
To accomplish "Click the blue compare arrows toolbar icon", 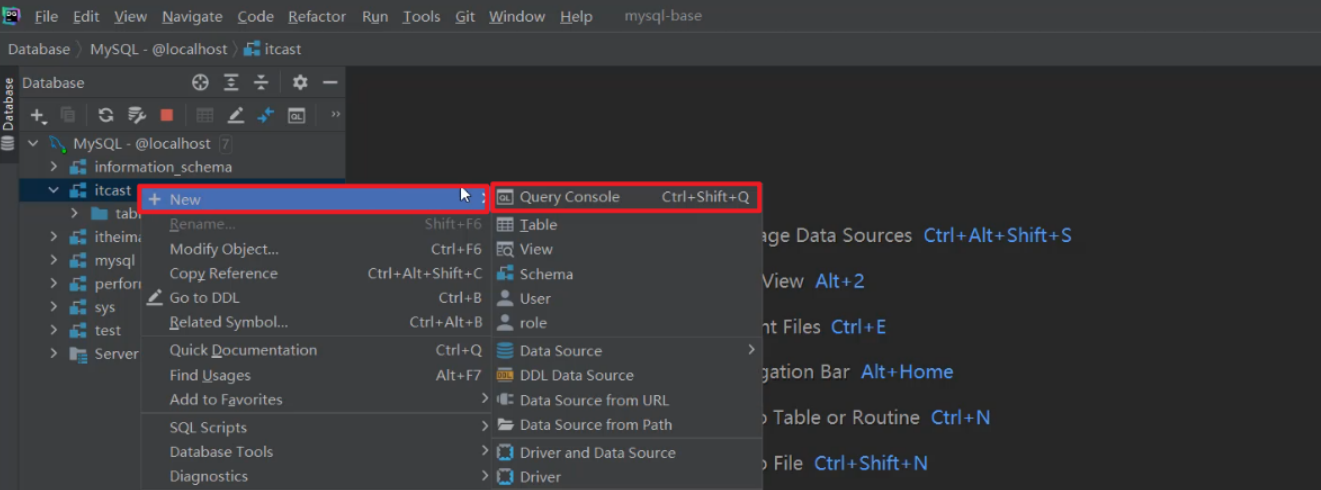I will coord(265,115).
